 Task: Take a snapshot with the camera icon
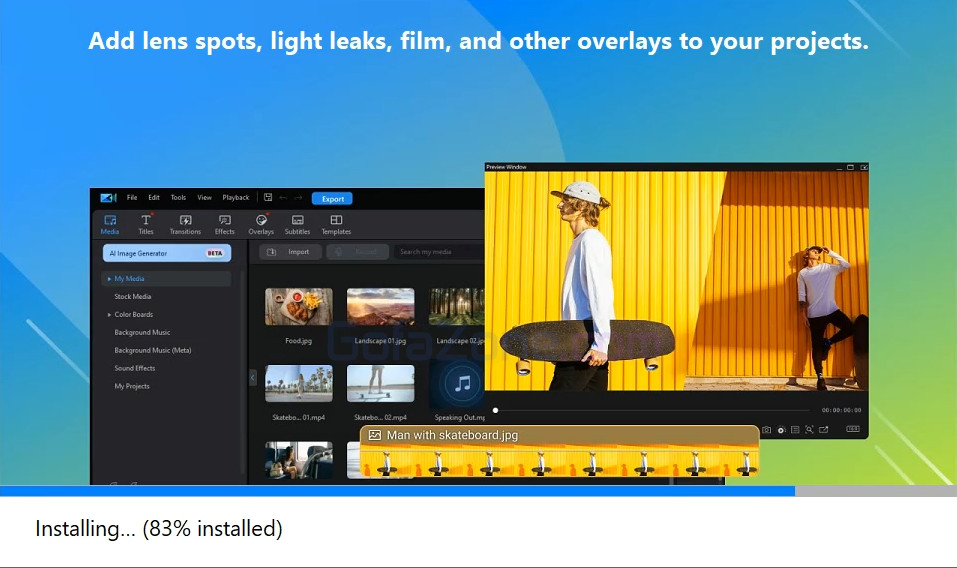(767, 430)
